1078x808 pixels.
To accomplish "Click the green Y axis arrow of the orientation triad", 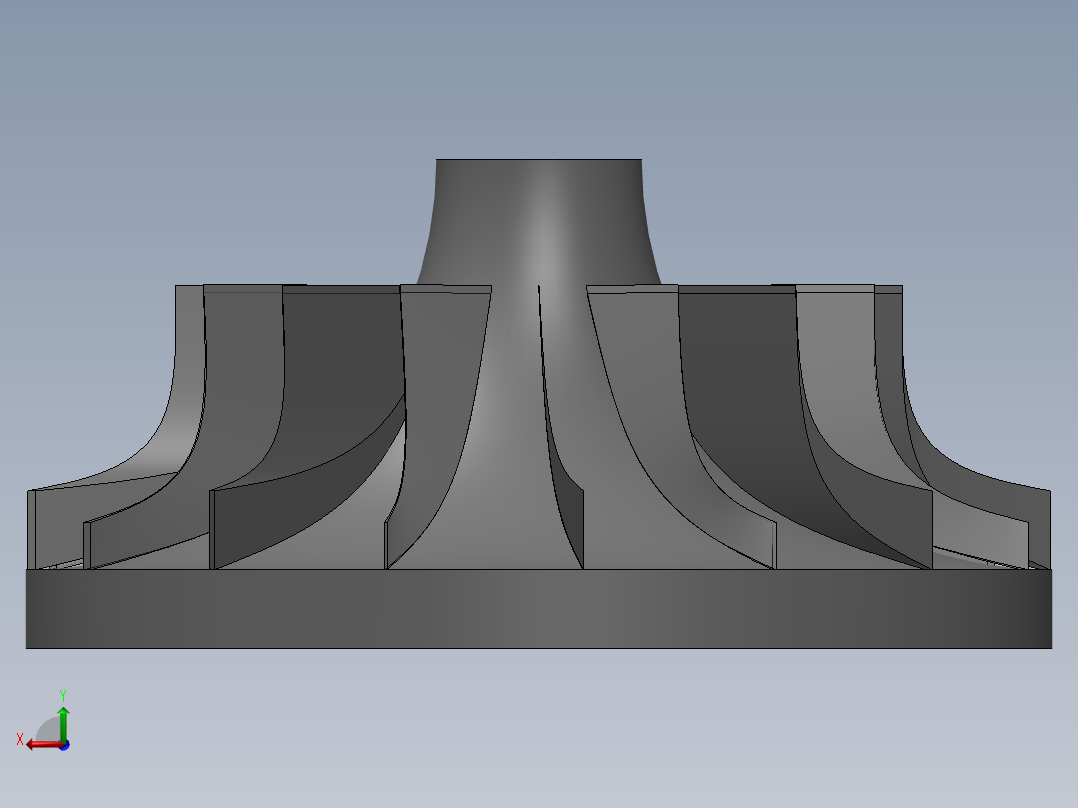I will click(x=63, y=724).
